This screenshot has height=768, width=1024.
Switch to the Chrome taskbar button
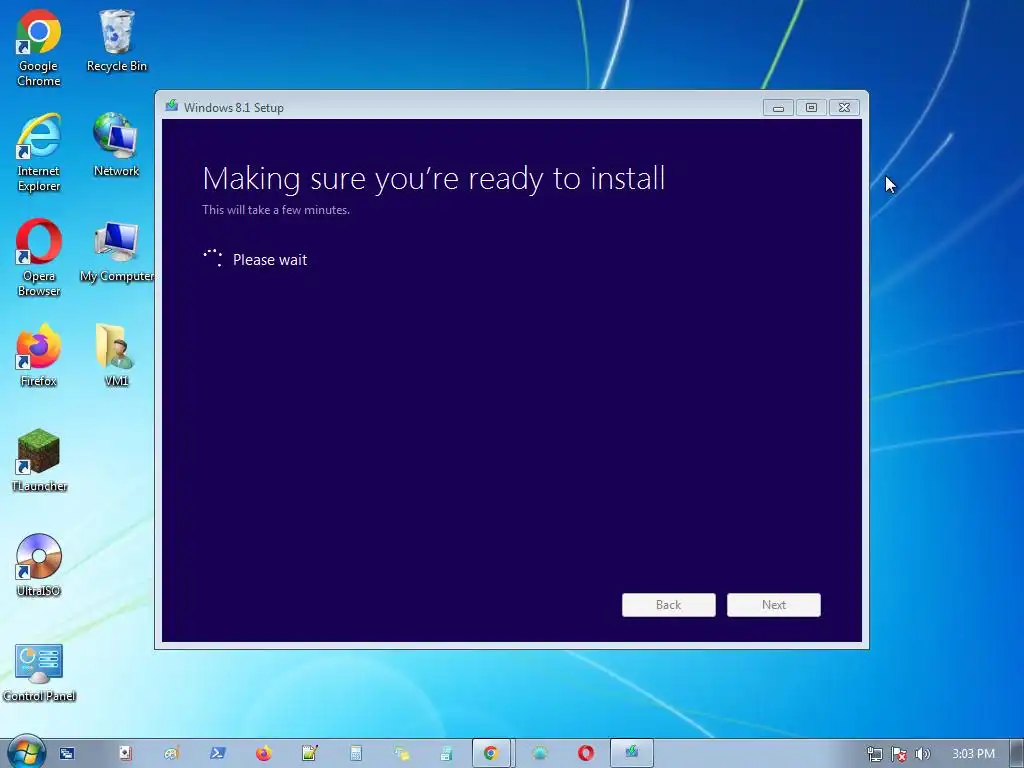coord(492,754)
